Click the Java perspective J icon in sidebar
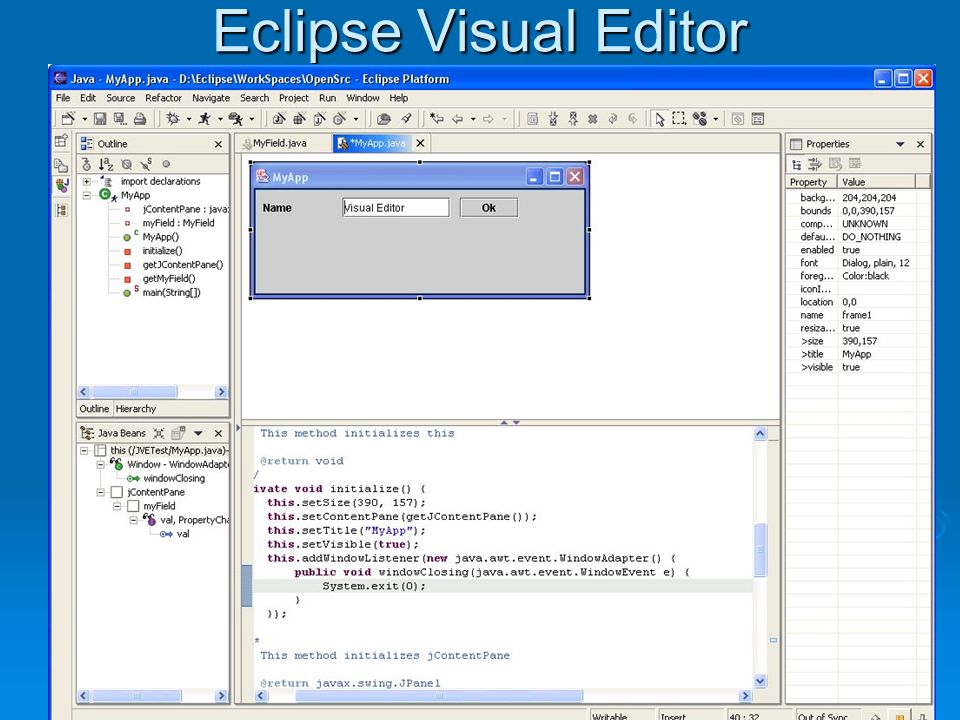This screenshot has width=960, height=720. pos(62,184)
